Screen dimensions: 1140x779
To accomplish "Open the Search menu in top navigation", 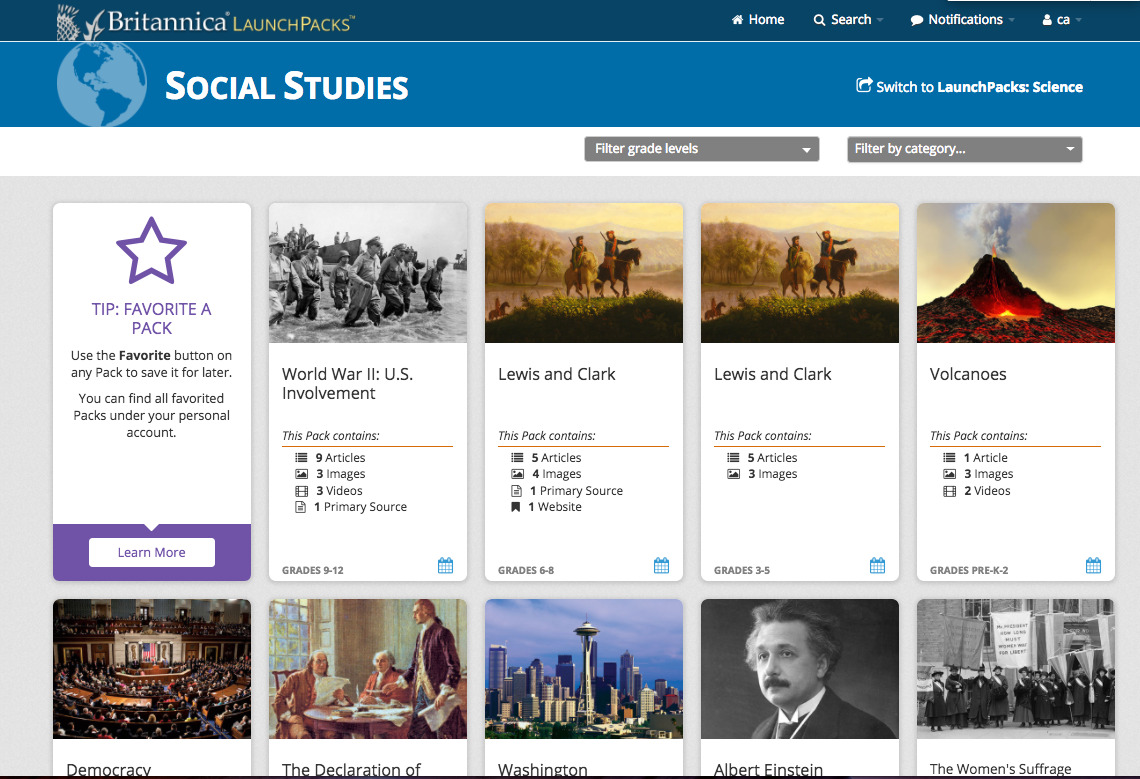I will point(848,20).
